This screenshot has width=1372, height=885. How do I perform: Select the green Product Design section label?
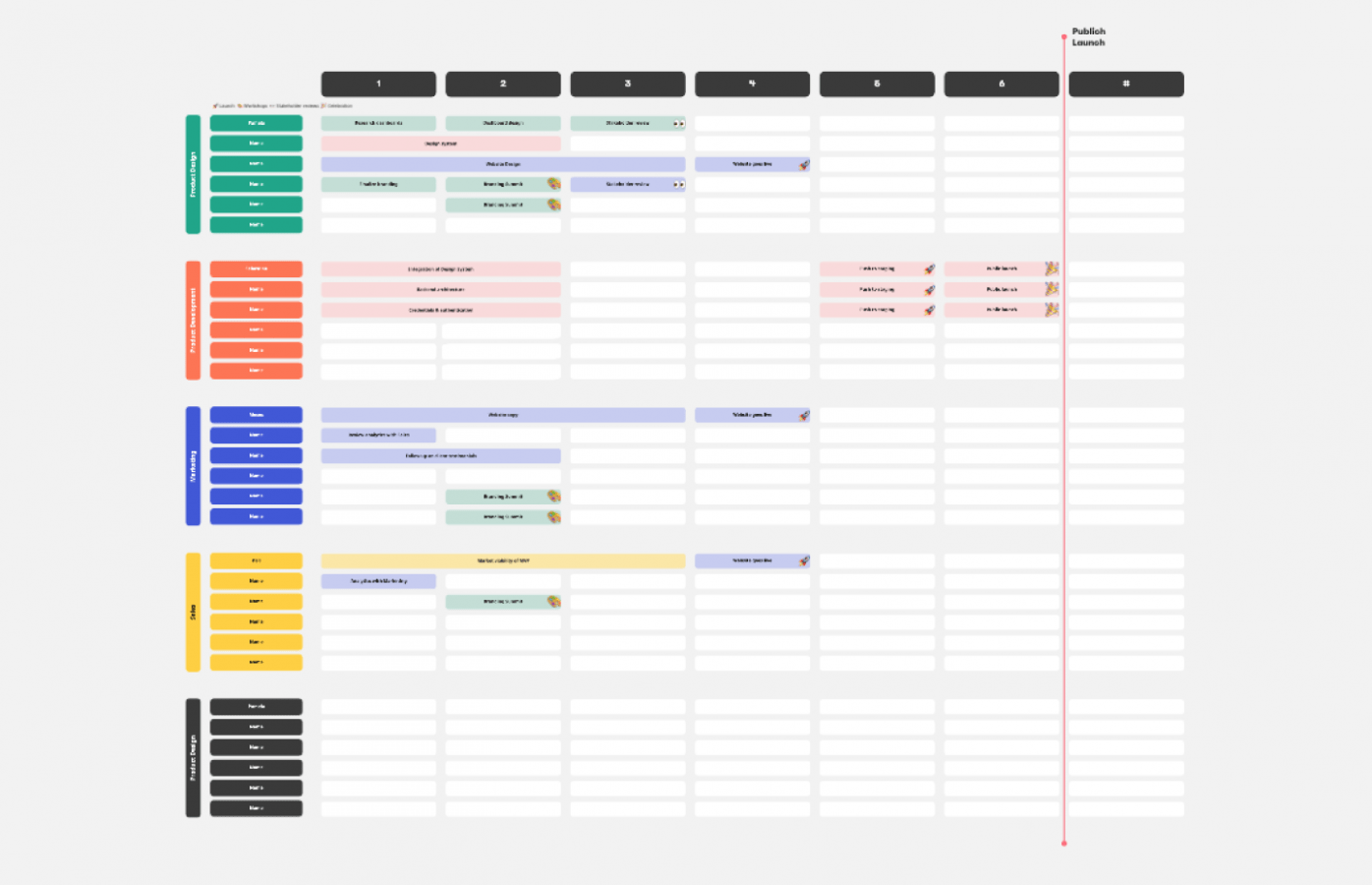pos(193,175)
